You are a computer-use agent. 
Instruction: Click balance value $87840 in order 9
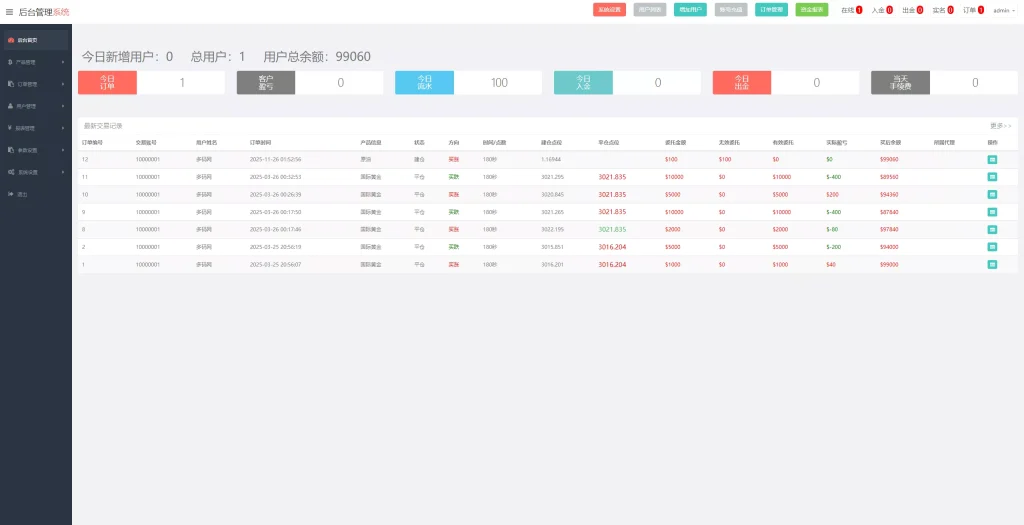coord(889,212)
